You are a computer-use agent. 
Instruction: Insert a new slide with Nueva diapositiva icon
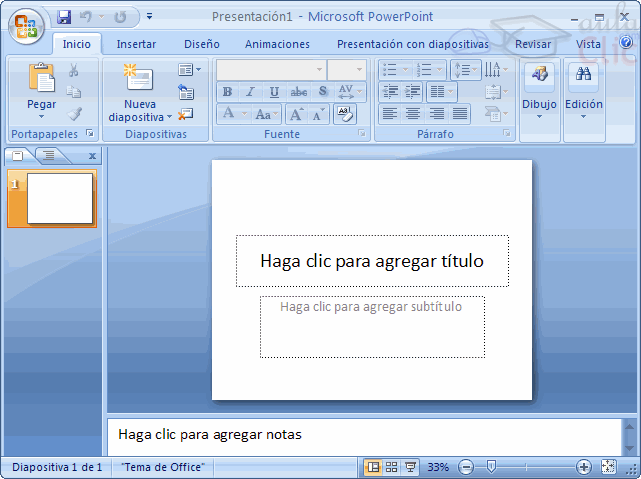139,78
